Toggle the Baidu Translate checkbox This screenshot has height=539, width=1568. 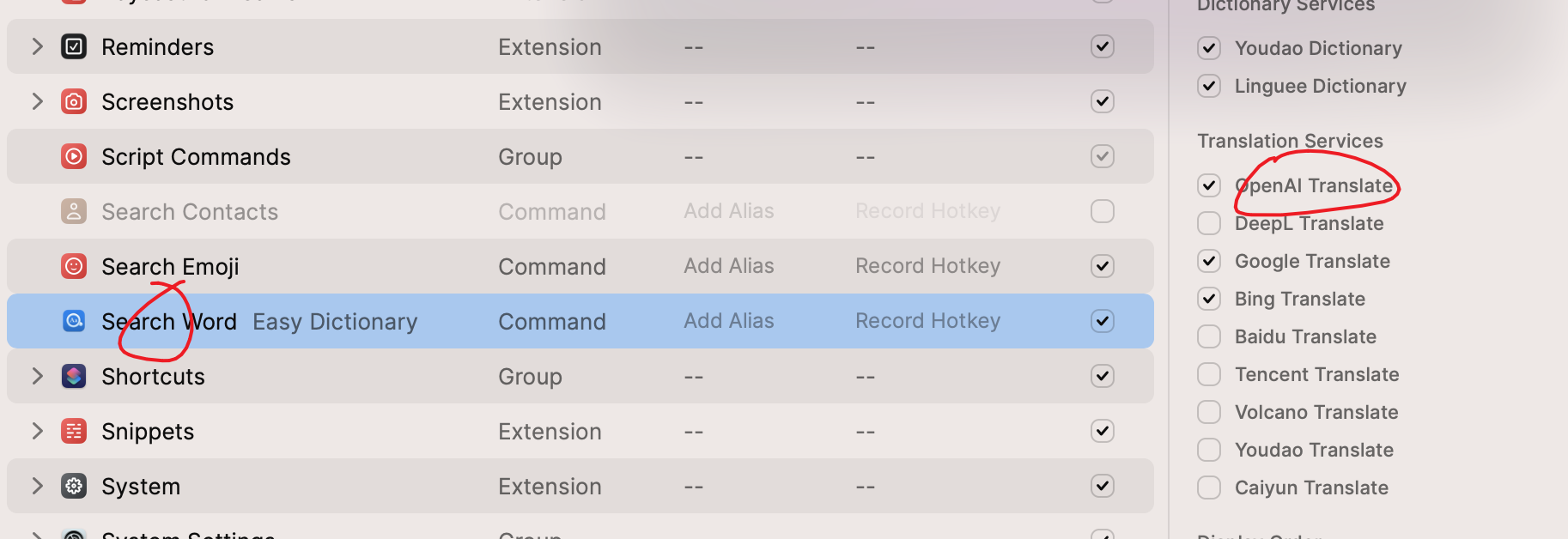[x=1209, y=336]
